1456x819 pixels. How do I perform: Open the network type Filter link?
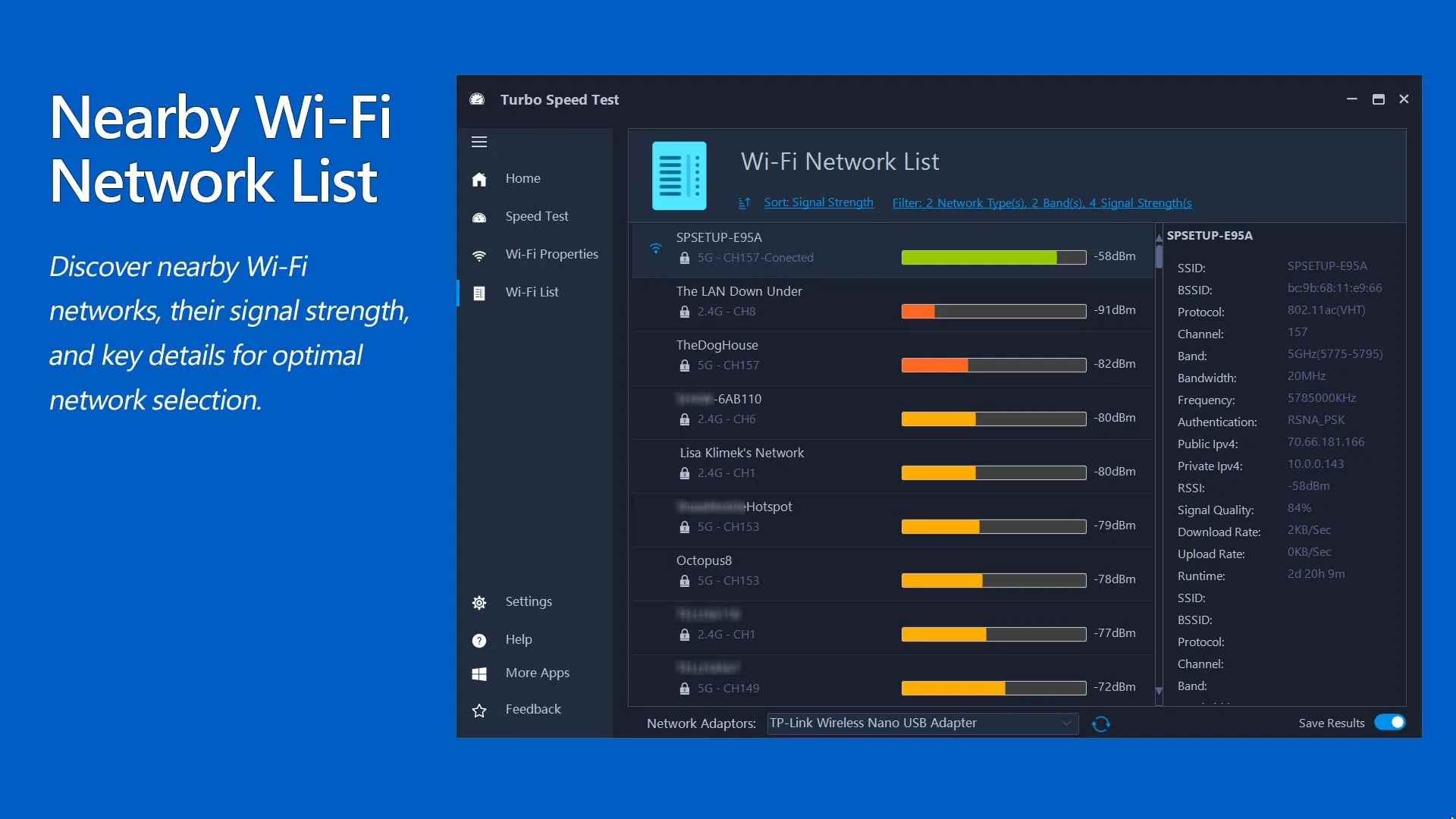[x=1042, y=203]
